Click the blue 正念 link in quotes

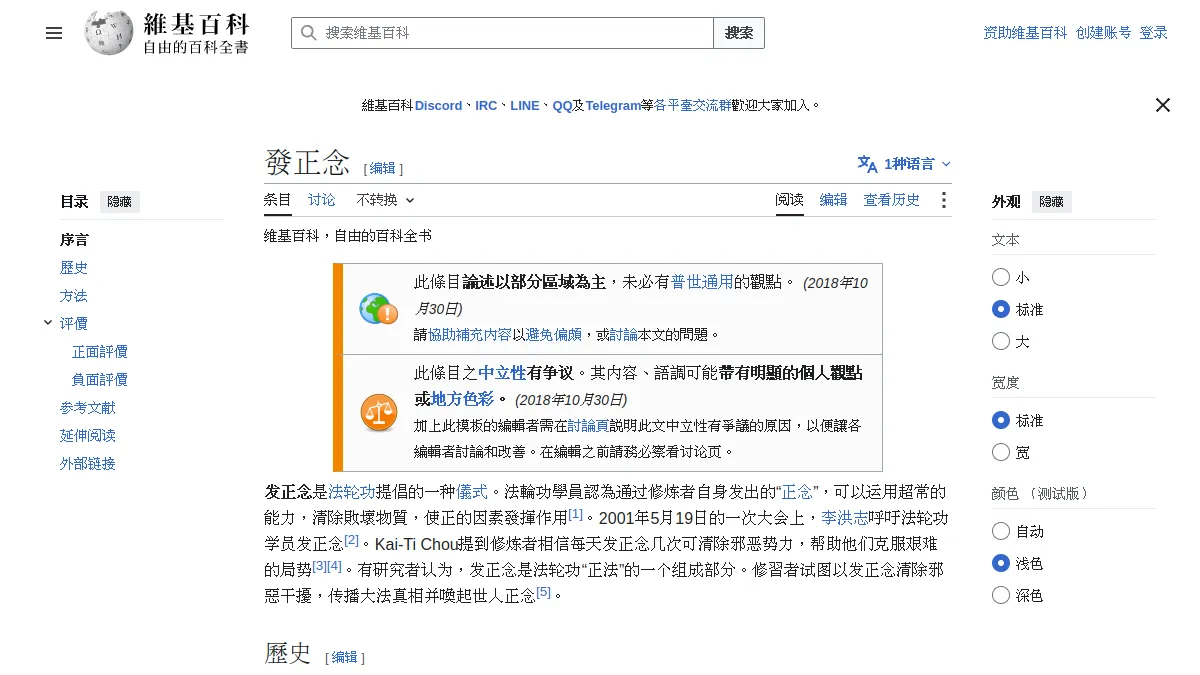797,492
